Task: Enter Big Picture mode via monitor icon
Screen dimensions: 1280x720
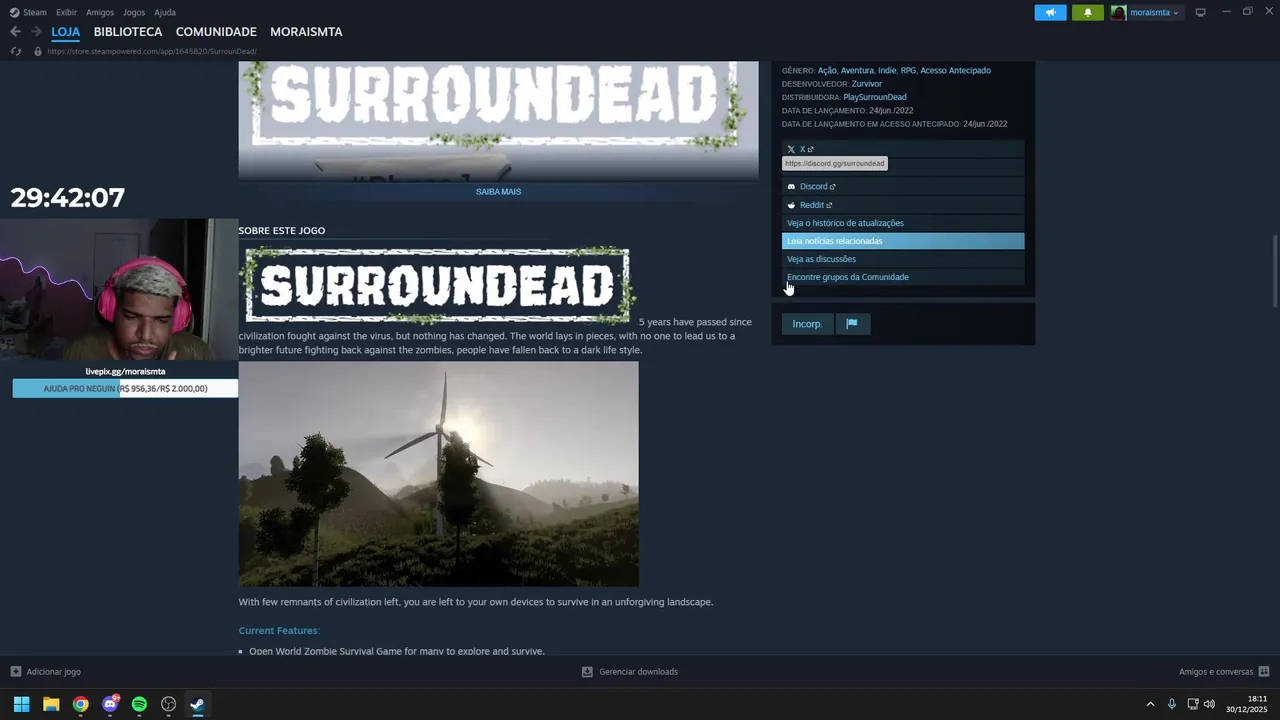Action: 1200,12
